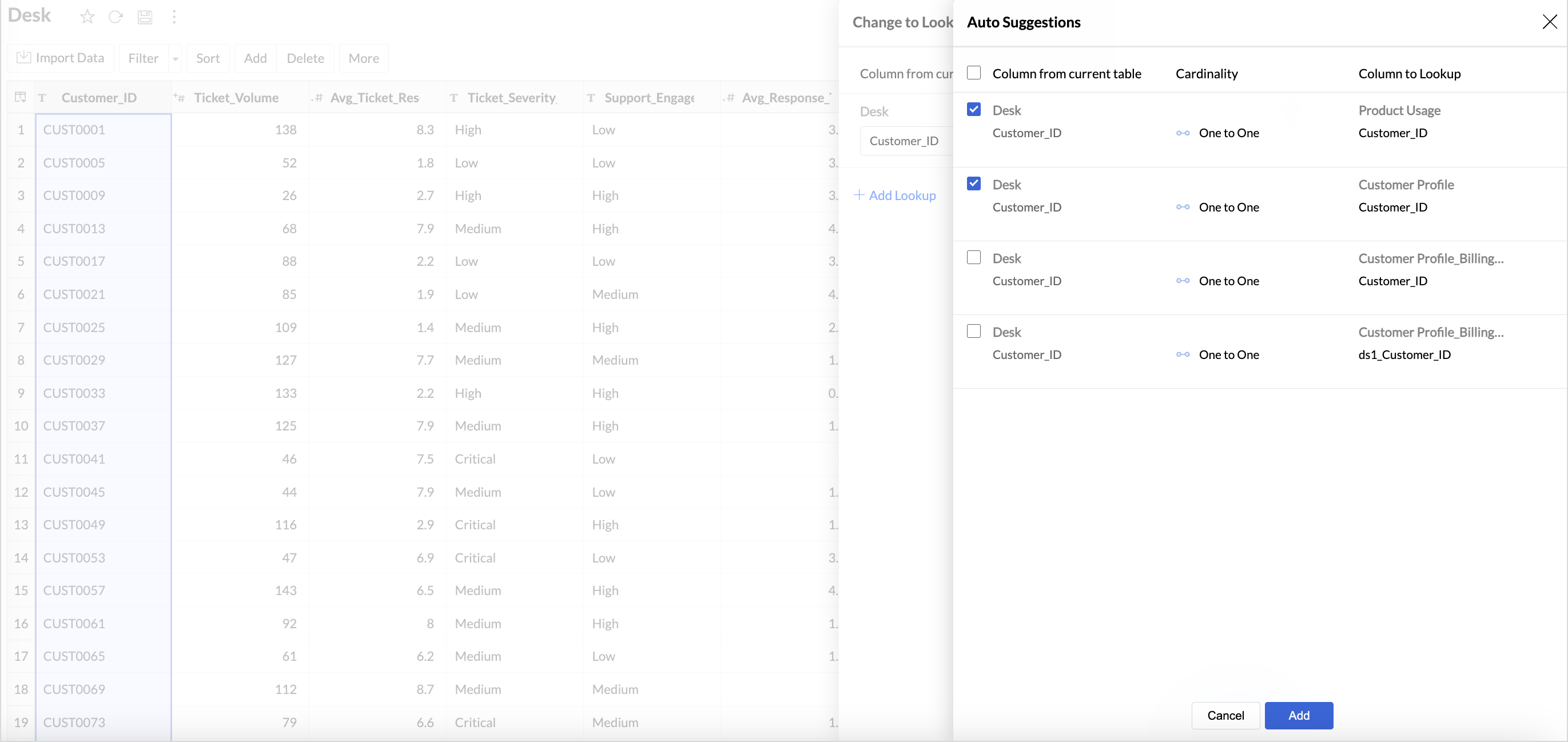Click One to One cardinality icon for Product Usage
The height and width of the screenshot is (742, 1568).
[1183, 133]
